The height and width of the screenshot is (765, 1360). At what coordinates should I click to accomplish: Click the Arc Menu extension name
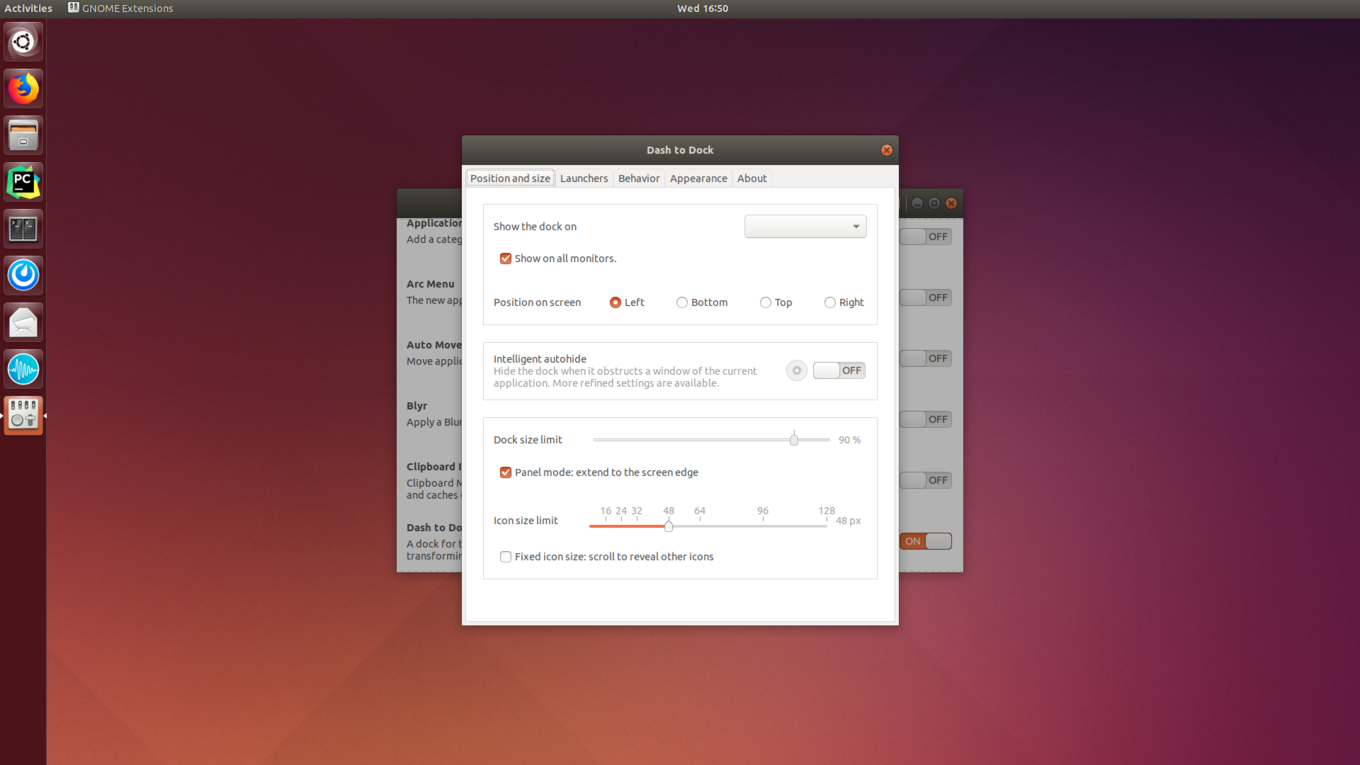point(430,284)
